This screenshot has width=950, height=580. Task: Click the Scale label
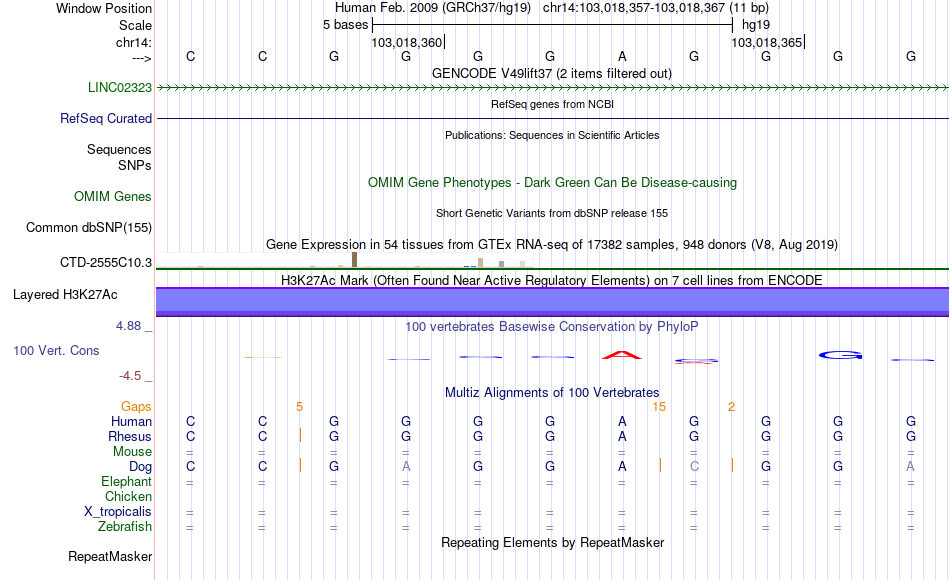(x=135, y=25)
